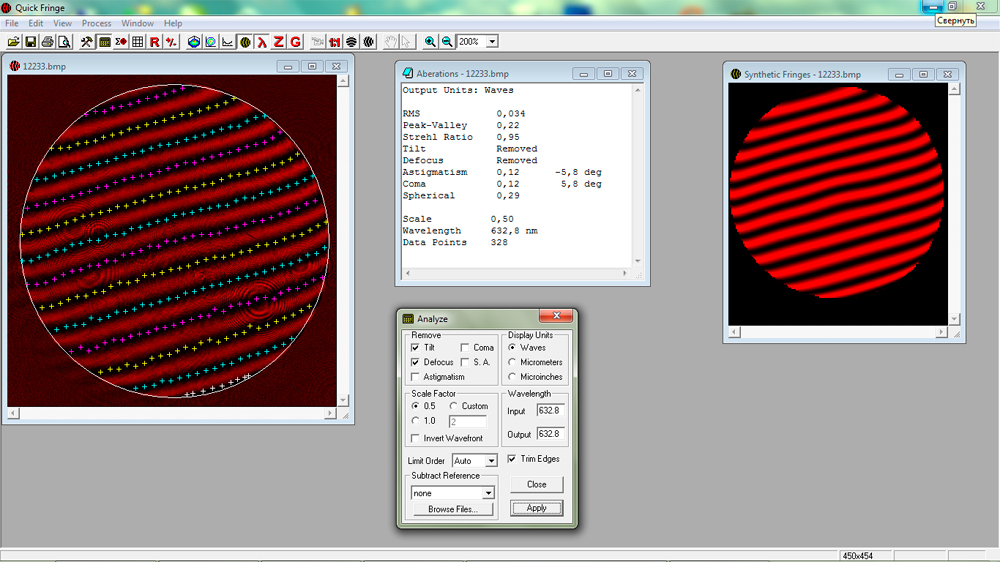This screenshot has height=562, width=1000.
Task: Click the red 1:1 toolbar icon
Action: tap(335, 42)
